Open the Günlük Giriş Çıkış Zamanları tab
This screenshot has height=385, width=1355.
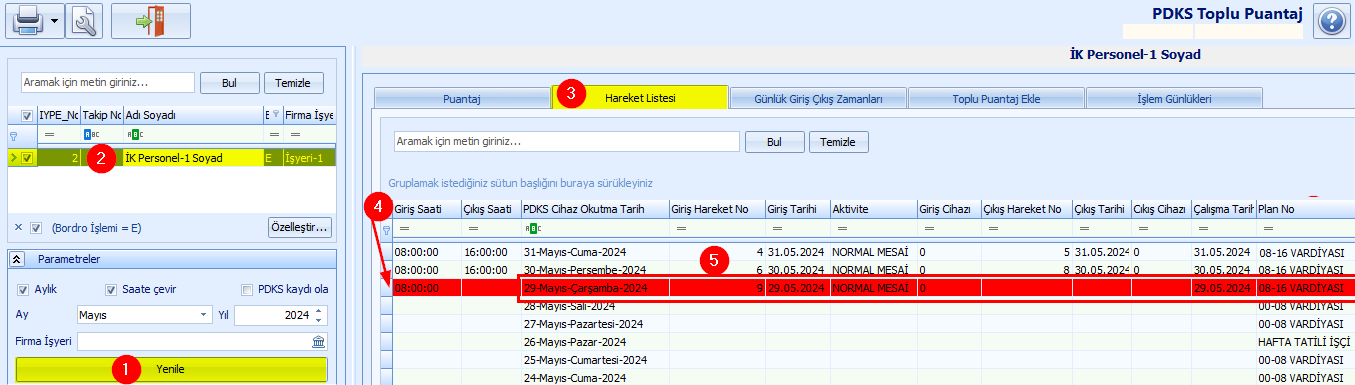pyautogui.click(x=819, y=98)
